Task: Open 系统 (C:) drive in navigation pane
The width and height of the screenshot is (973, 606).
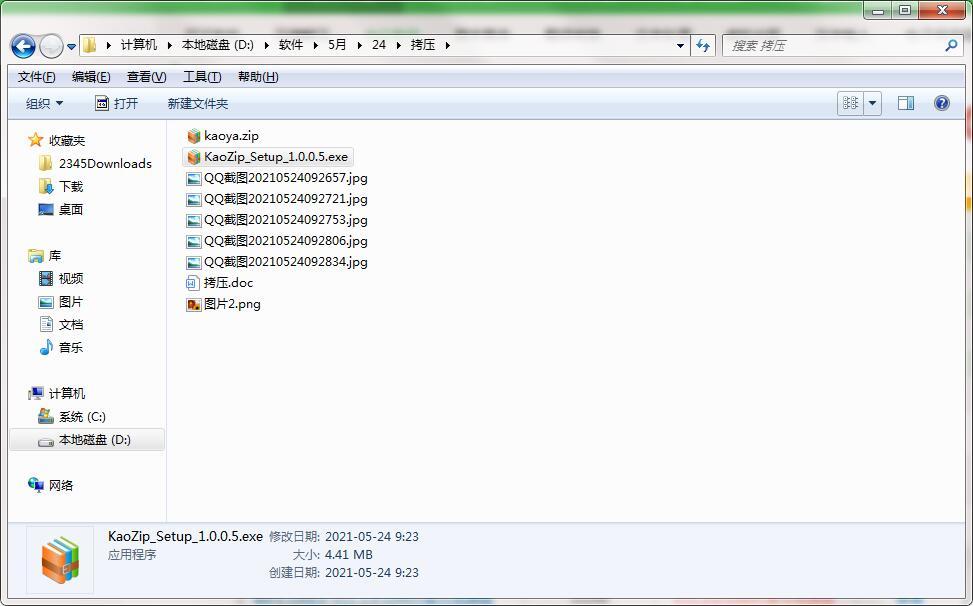Action: pyautogui.click(x=82, y=417)
